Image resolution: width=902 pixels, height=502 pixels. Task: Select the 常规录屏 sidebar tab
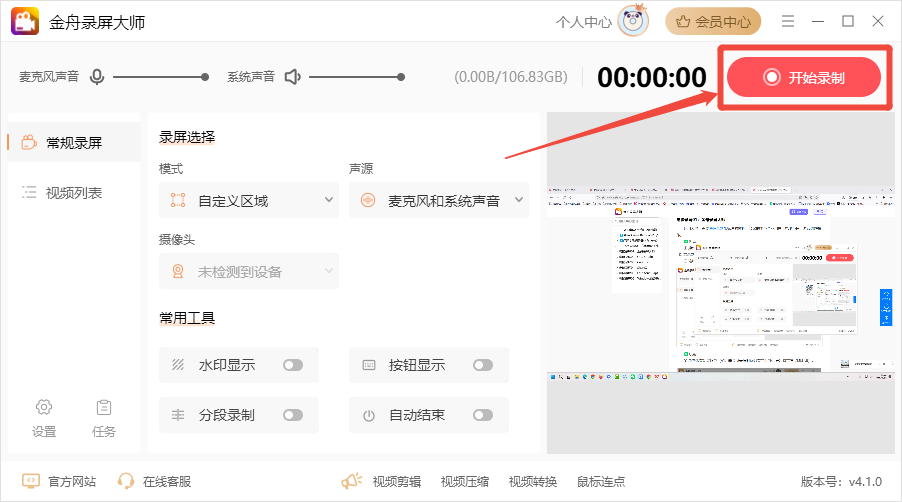[x=74, y=142]
